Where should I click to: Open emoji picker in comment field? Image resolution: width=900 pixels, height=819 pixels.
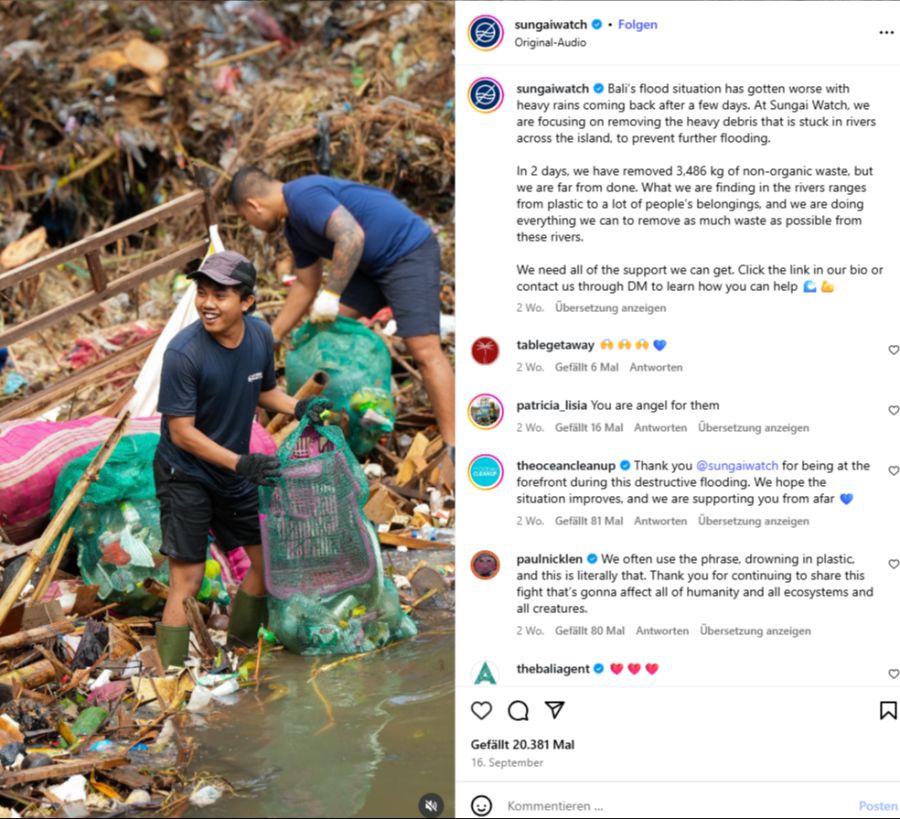(481, 805)
